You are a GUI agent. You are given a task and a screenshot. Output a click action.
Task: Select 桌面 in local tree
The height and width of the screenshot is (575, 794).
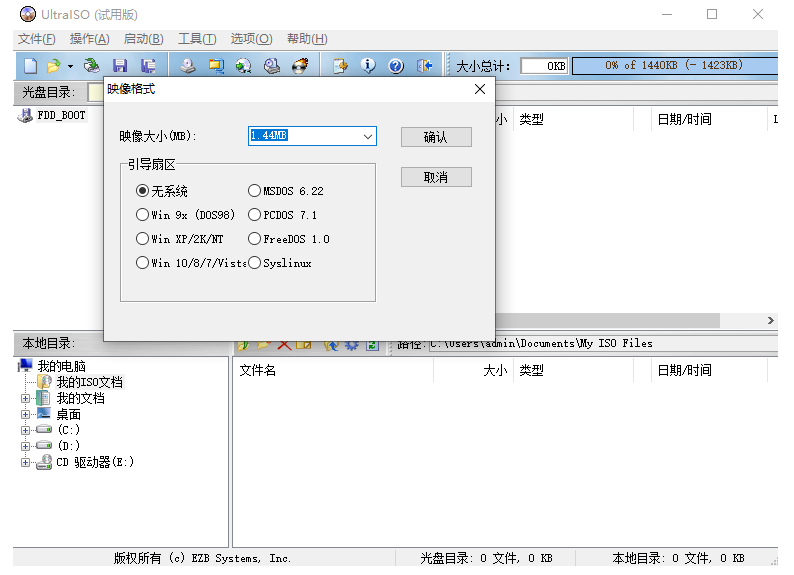(68, 415)
